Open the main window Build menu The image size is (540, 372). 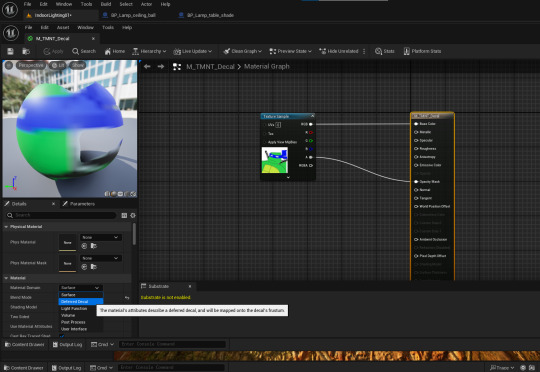(x=106, y=4)
